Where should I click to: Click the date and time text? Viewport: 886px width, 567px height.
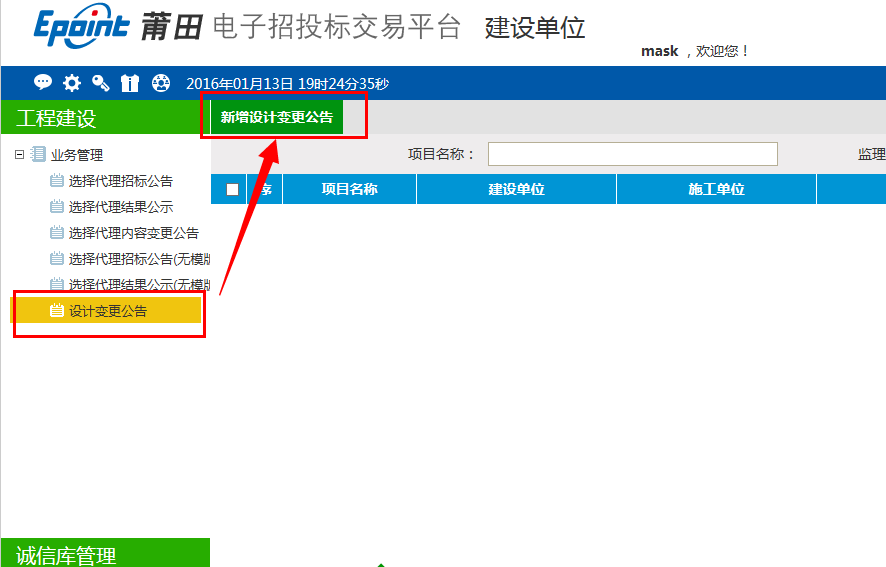click(x=288, y=84)
